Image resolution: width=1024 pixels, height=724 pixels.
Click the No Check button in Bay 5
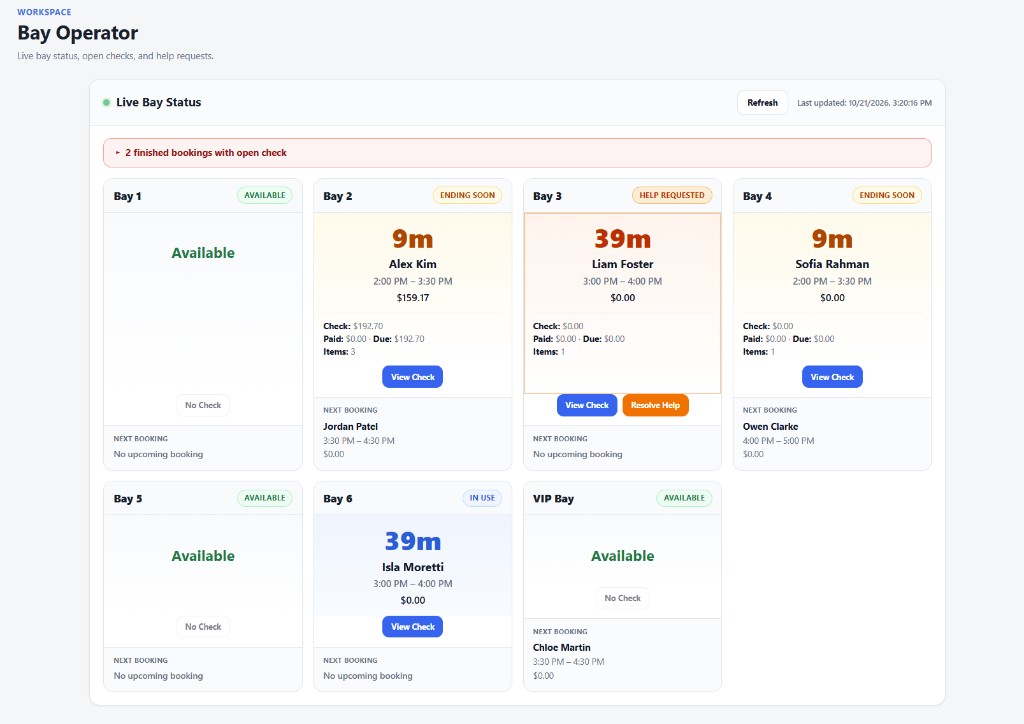click(203, 627)
